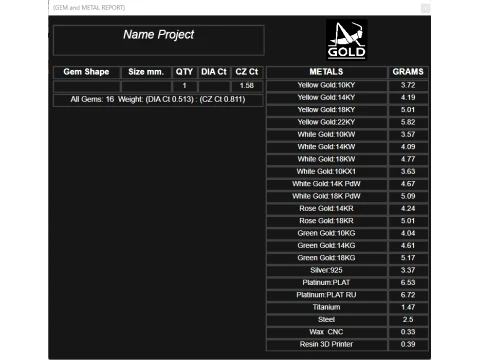This screenshot has height=360, width=480.
Task: Select the Gem Shape column header
Action: coord(87,72)
